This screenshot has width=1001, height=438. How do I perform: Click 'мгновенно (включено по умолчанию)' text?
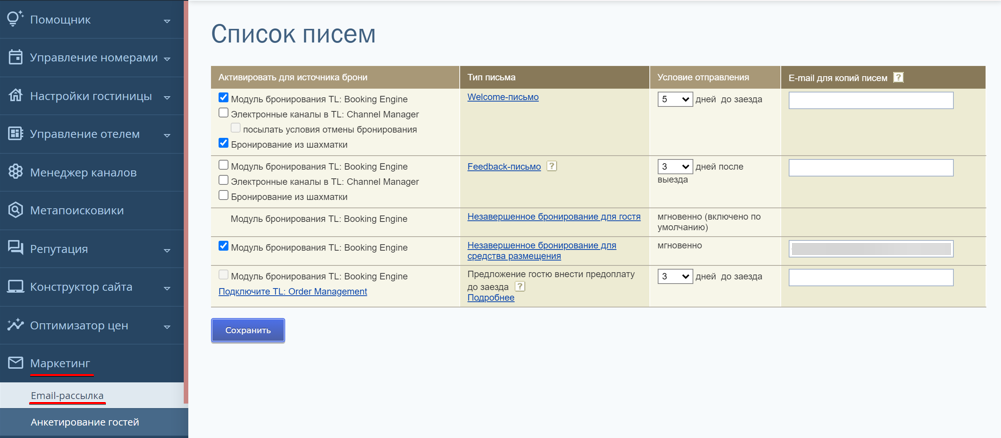coord(709,222)
